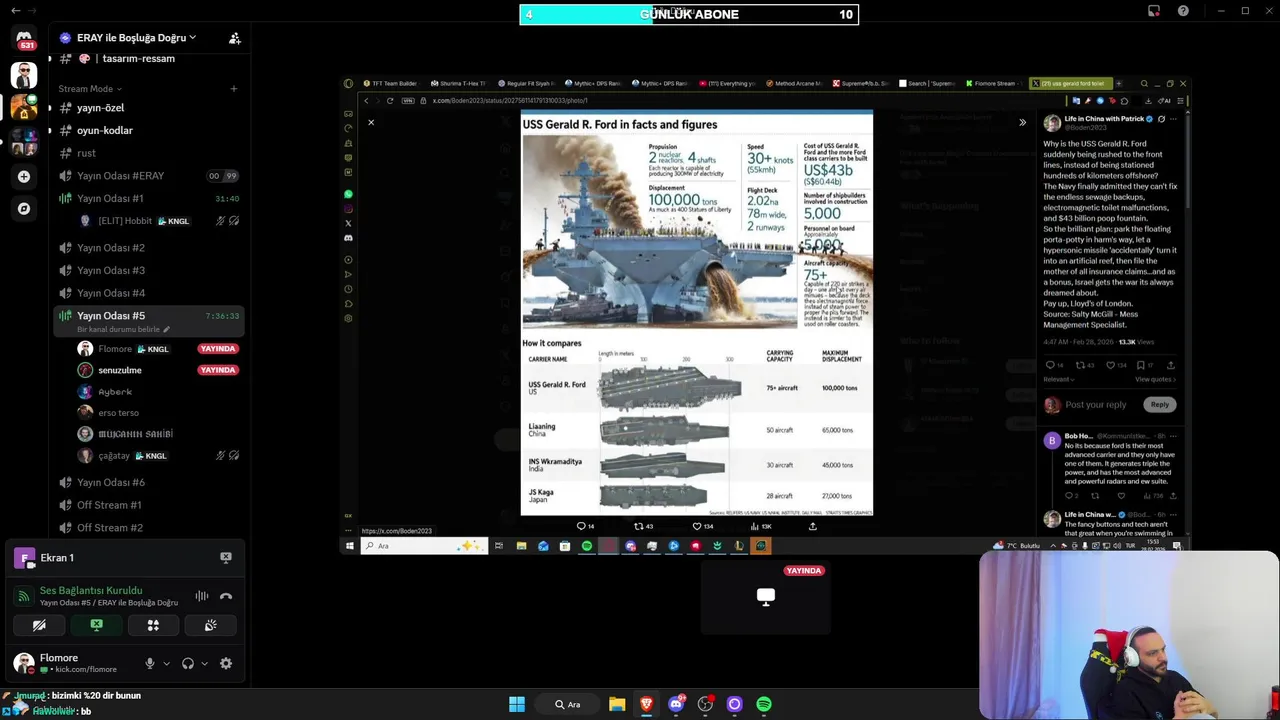Click the connection status signal icon

point(25,596)
